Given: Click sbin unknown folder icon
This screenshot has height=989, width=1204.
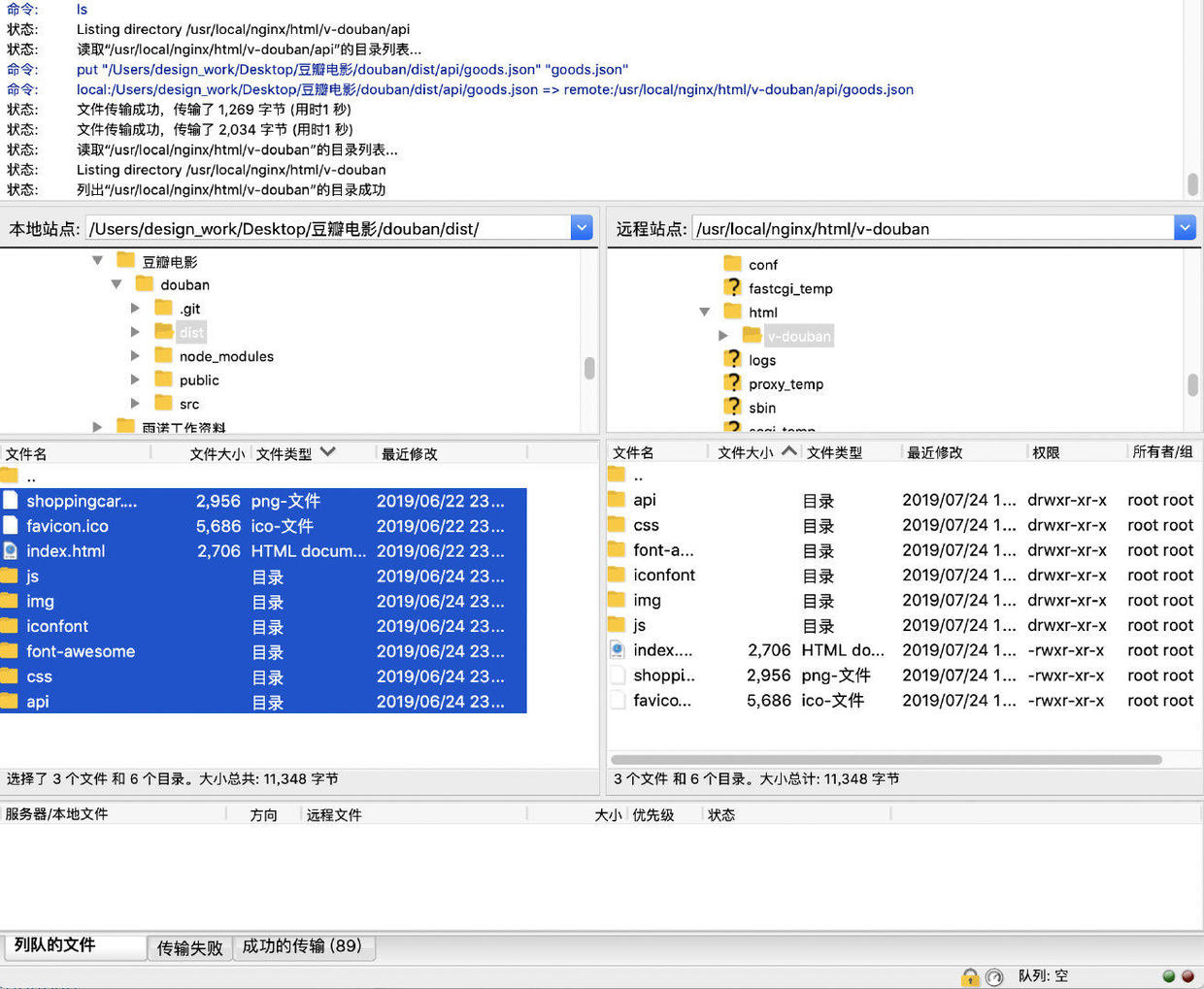Looking at the screenshot, I should tap(733, 407).
